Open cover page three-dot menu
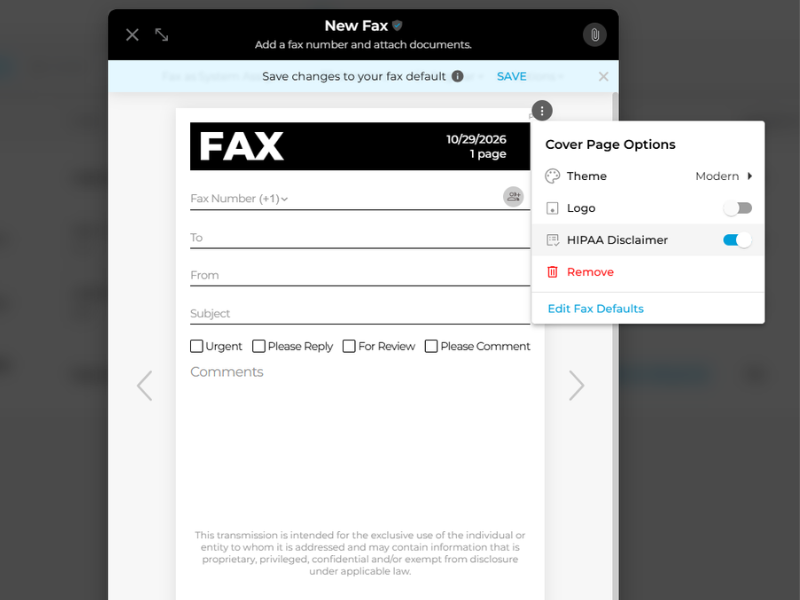The width and height of the screenshot is (800, 600). click(542, 111)
